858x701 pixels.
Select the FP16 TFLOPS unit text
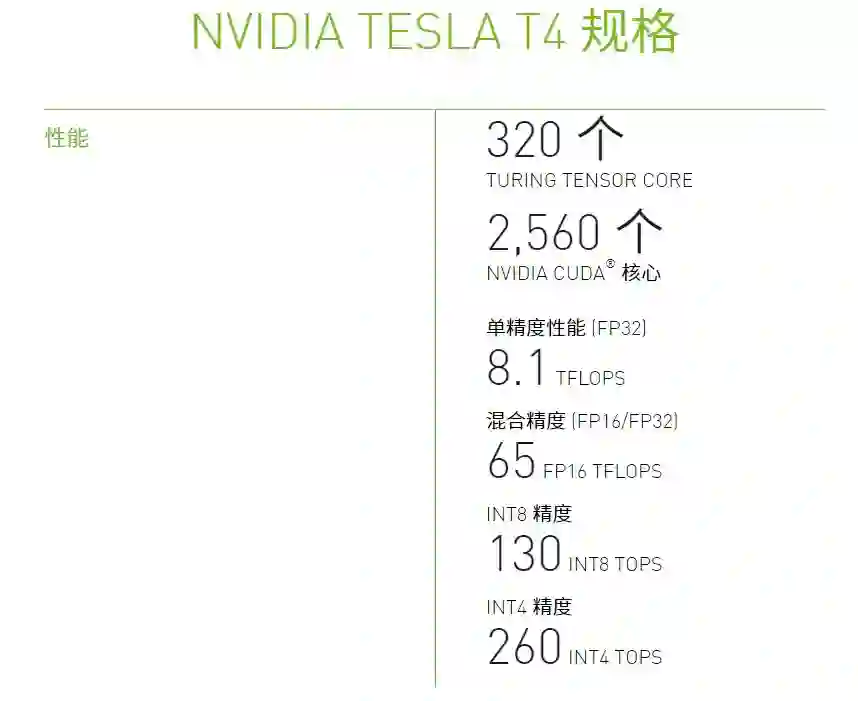click(x=602, y=471)
